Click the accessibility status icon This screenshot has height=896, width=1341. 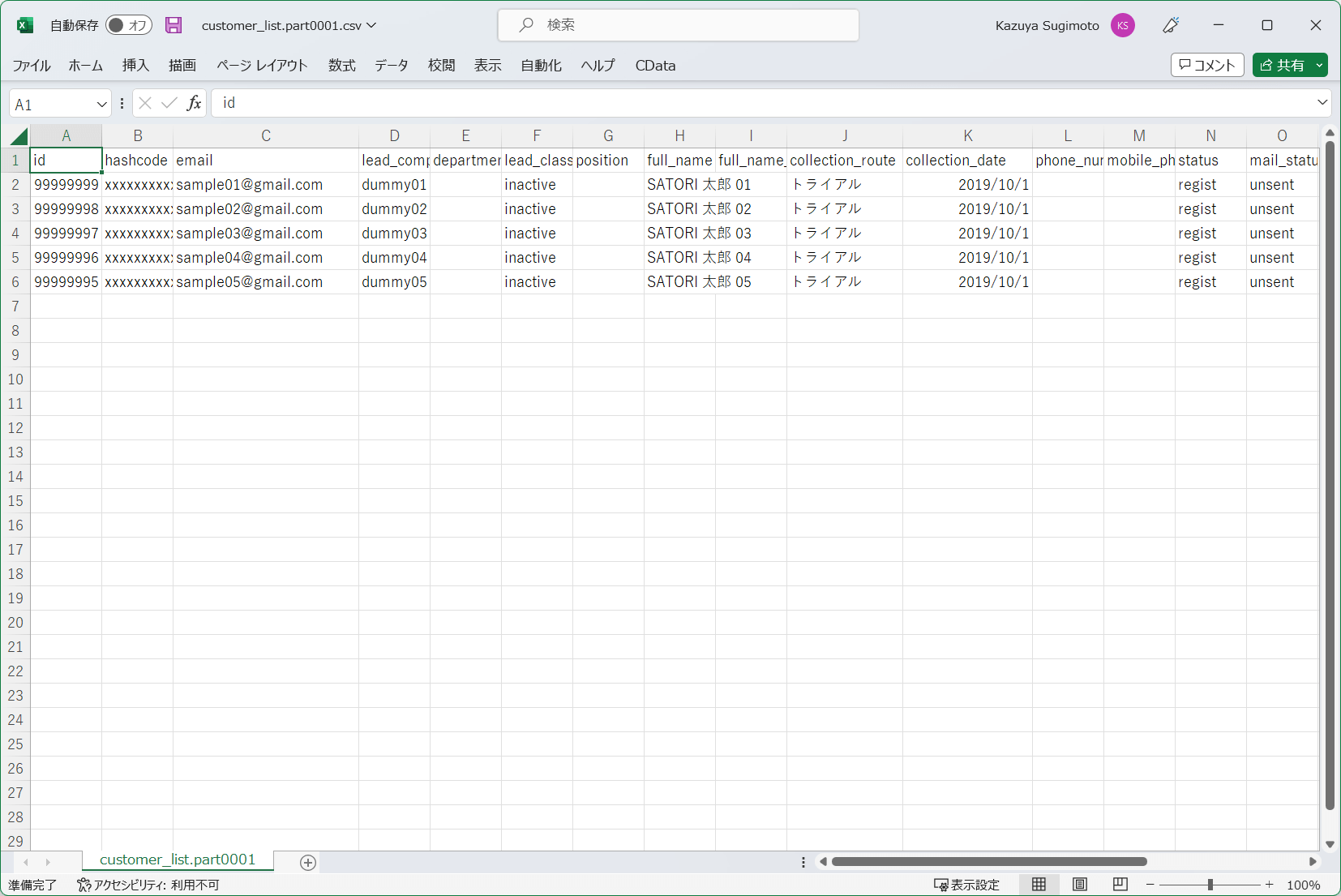84,885
